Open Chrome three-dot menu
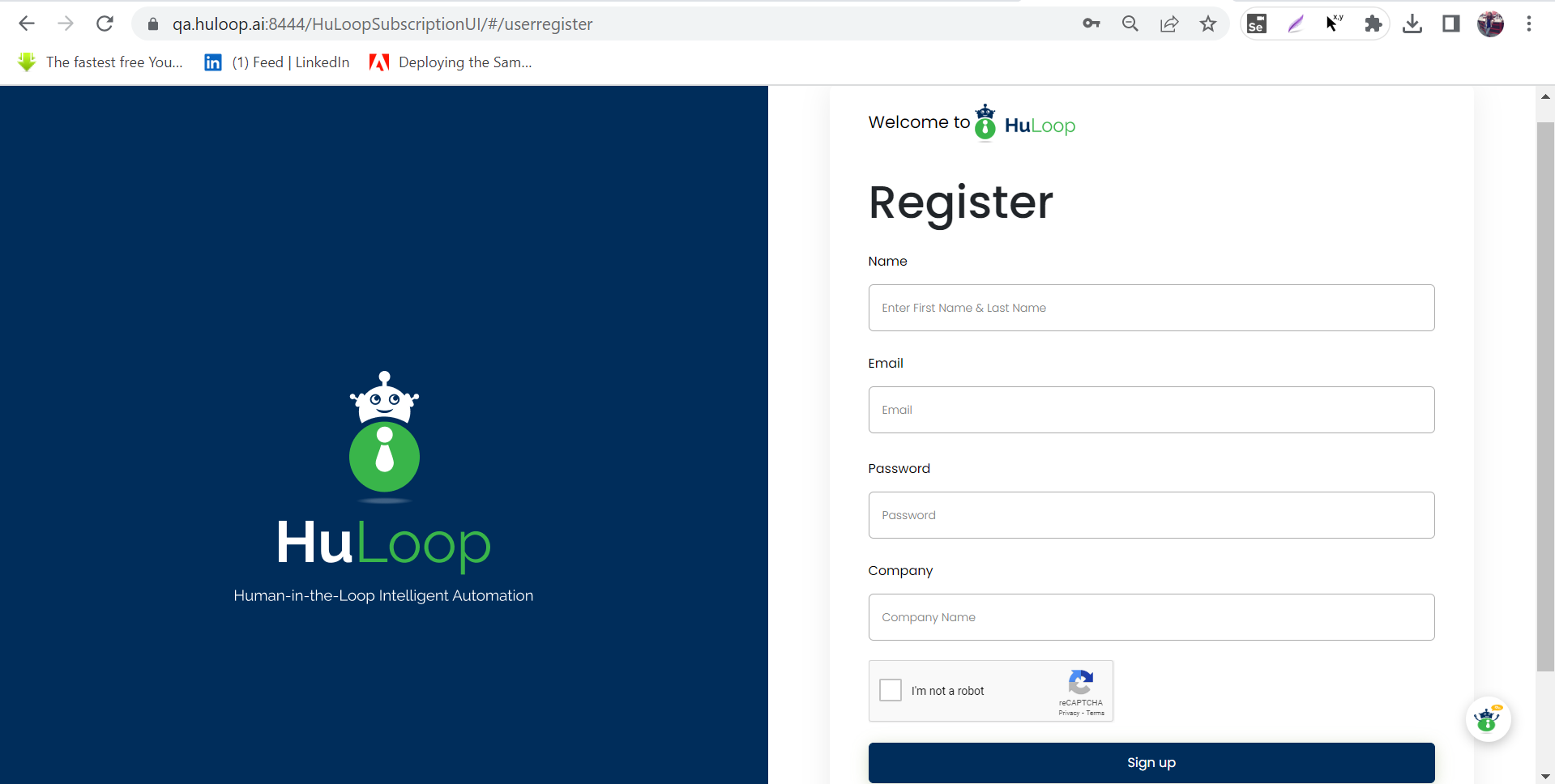 [1528, 23]
